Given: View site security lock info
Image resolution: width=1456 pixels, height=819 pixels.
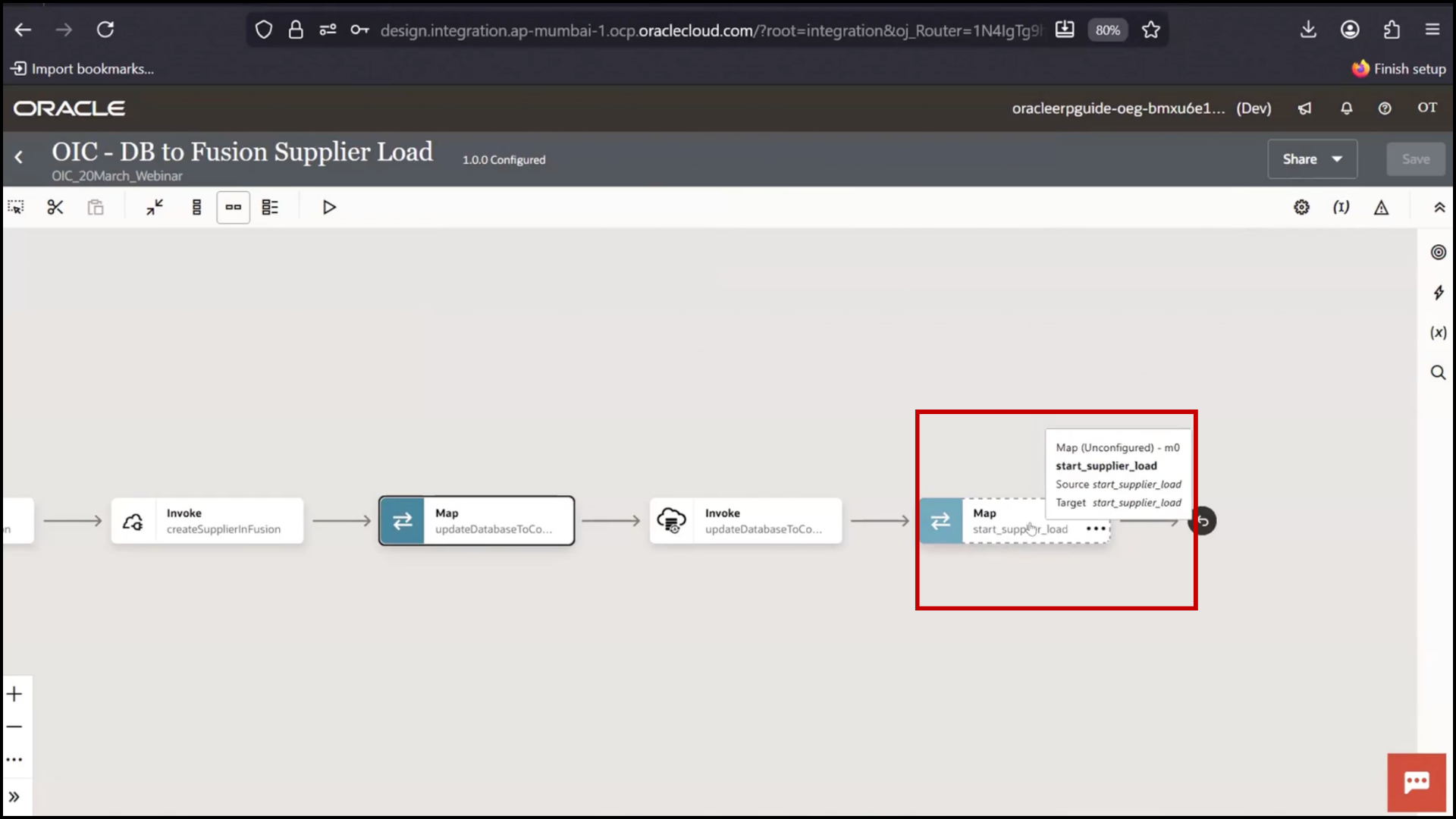Looking at the screenshot, I should 296,30.
